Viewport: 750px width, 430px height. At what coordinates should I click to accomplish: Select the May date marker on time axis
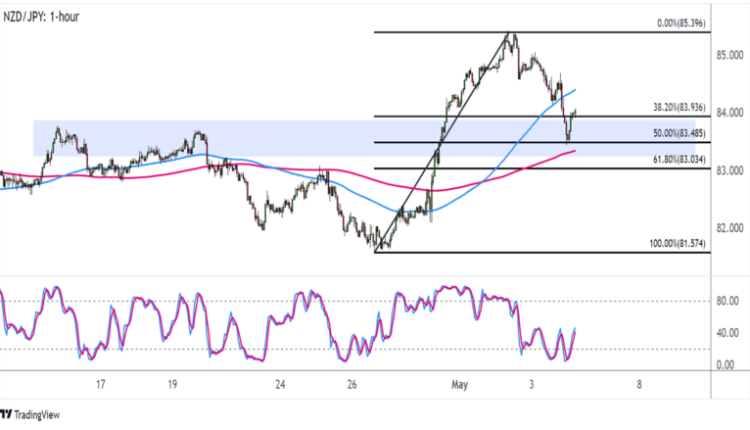click(x=460, y=385)
